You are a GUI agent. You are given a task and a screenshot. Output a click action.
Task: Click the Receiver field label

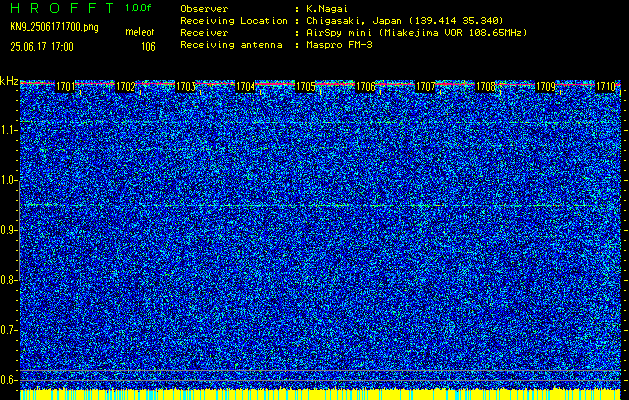tap(204, 32)
